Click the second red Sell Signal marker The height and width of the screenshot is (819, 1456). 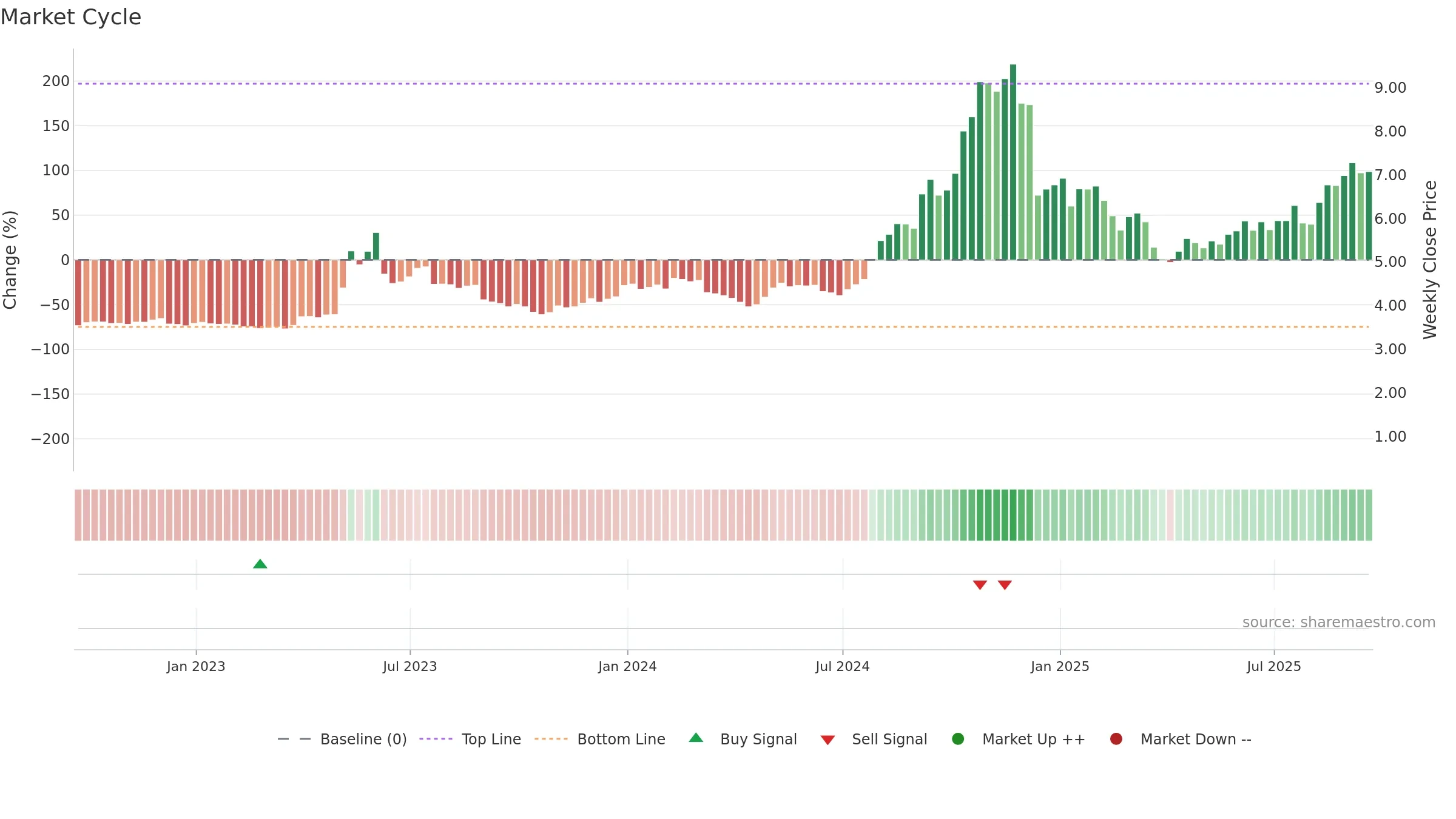(x=1005, y=585)
